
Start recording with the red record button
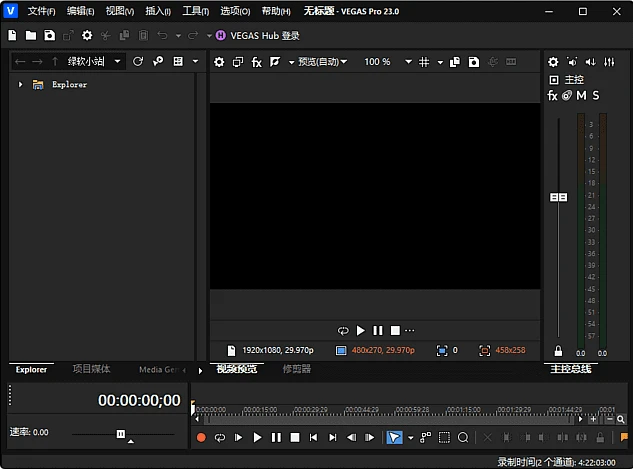pos(201,438)
